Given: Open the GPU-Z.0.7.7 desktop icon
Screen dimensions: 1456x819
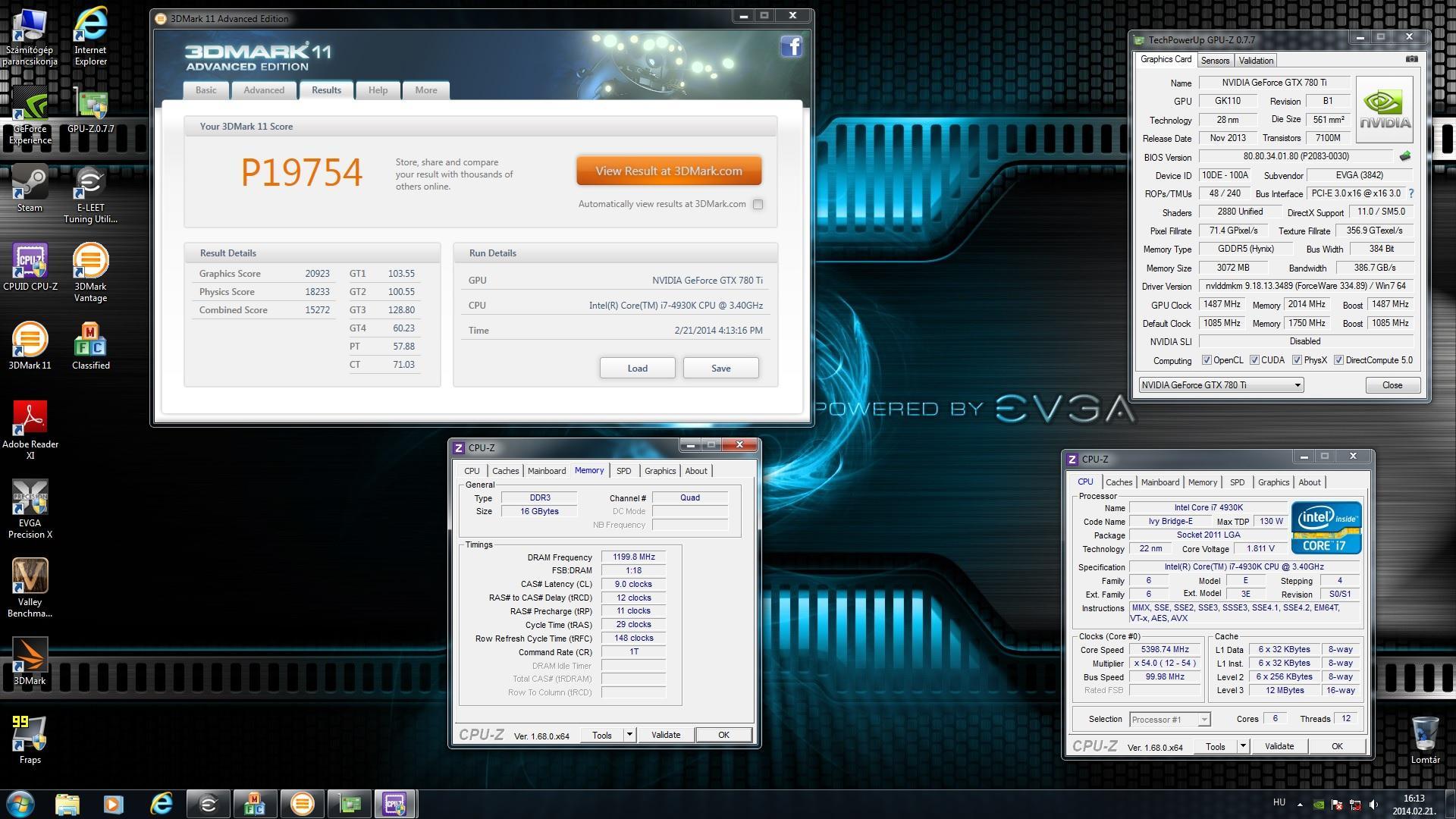Looking at the screenshot, I should 90,110.
